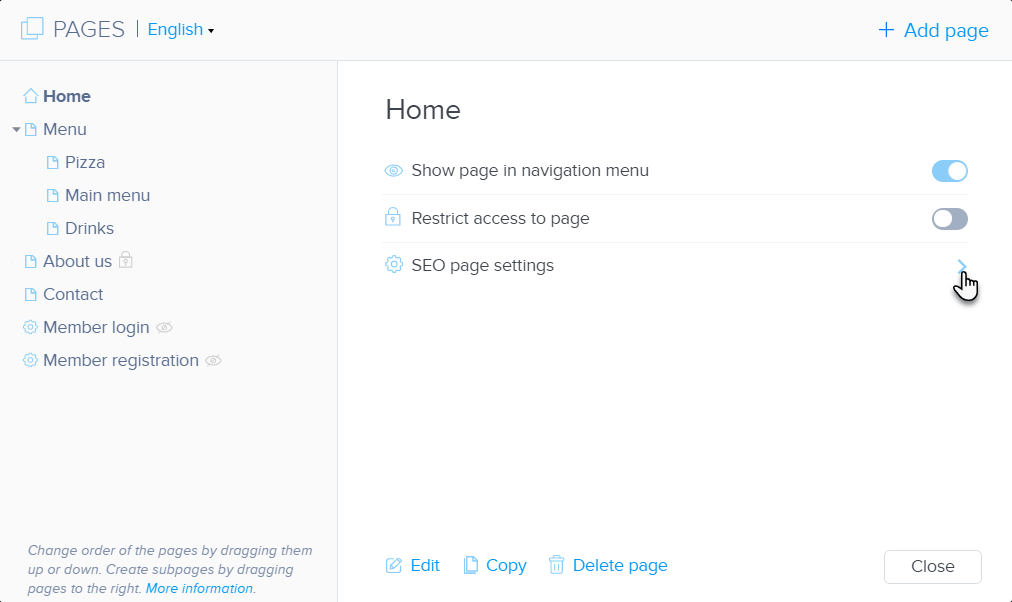Enable Restrict access to page toggle
1012x602 pixels.
coord(949,219)
